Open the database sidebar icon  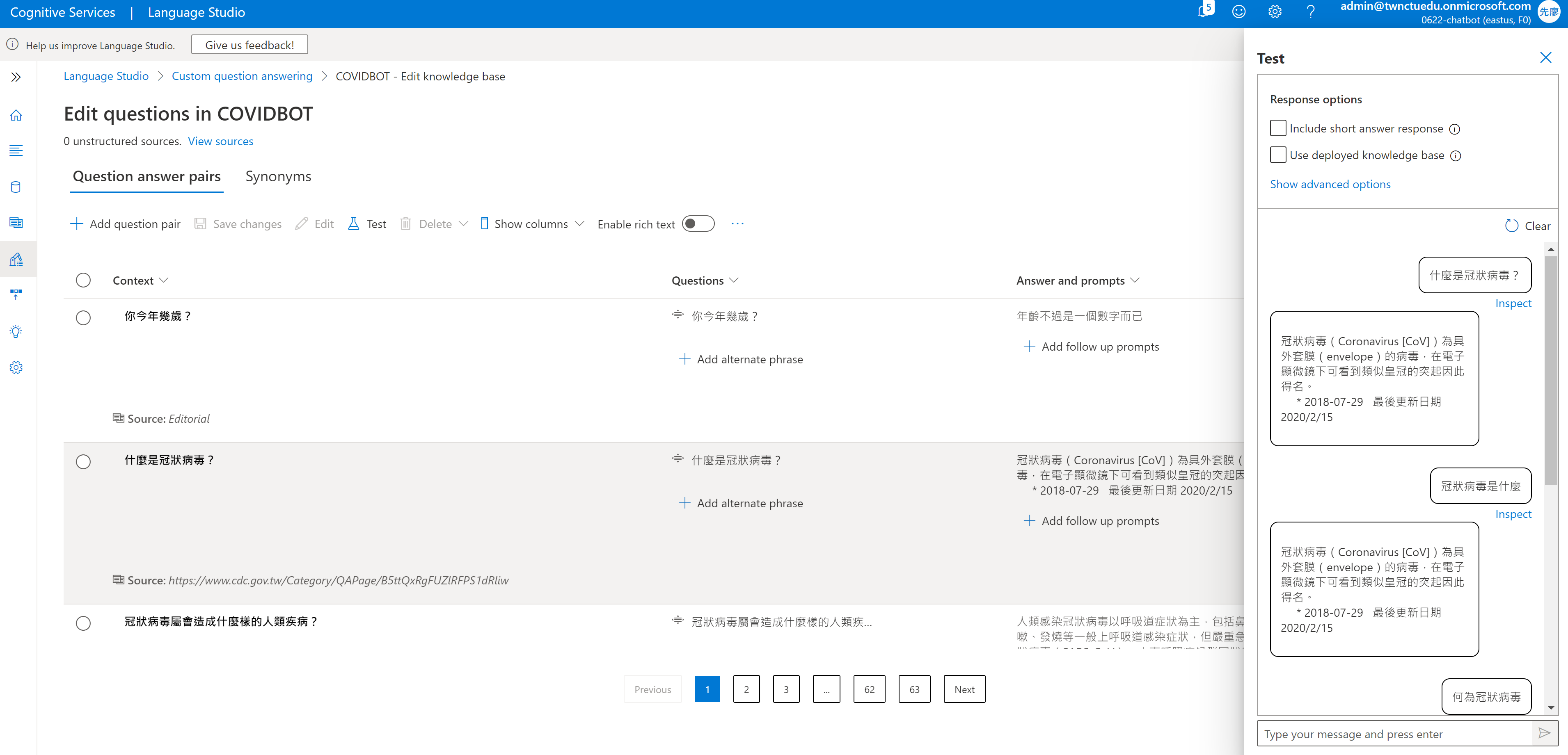[x=16, y=187]
